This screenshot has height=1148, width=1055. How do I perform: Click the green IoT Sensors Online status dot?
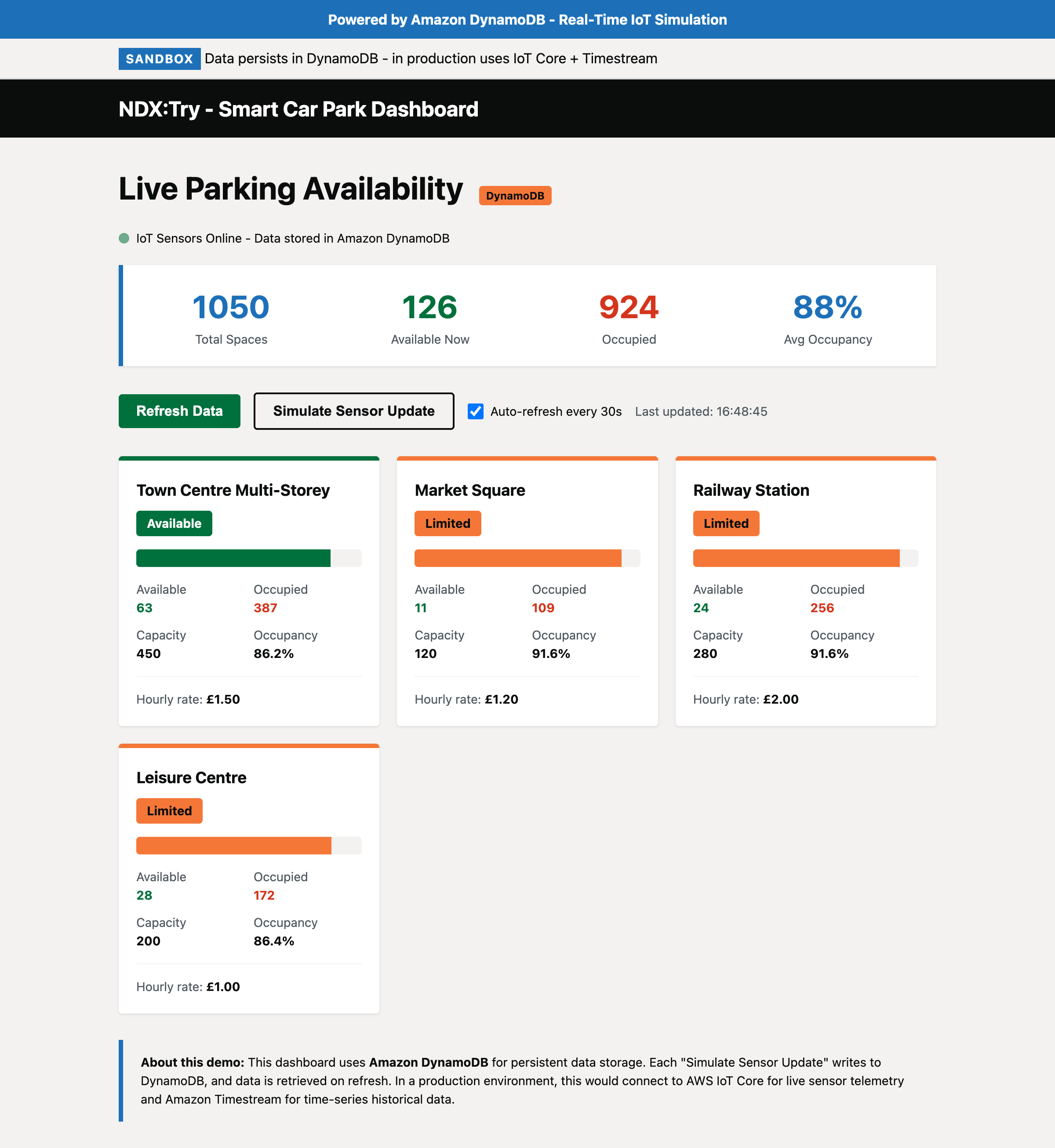[124, 238]
